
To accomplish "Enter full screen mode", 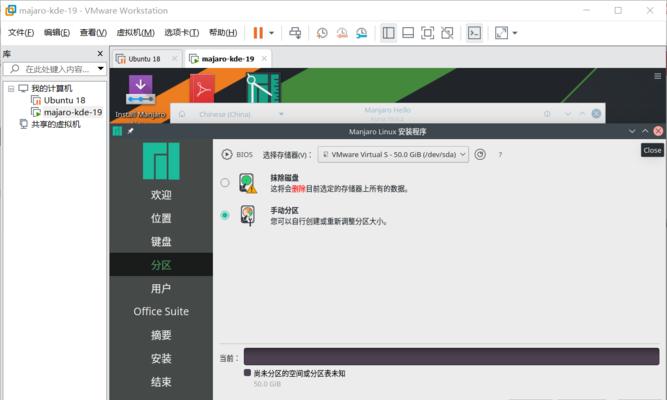I will [x=428, y=33].
